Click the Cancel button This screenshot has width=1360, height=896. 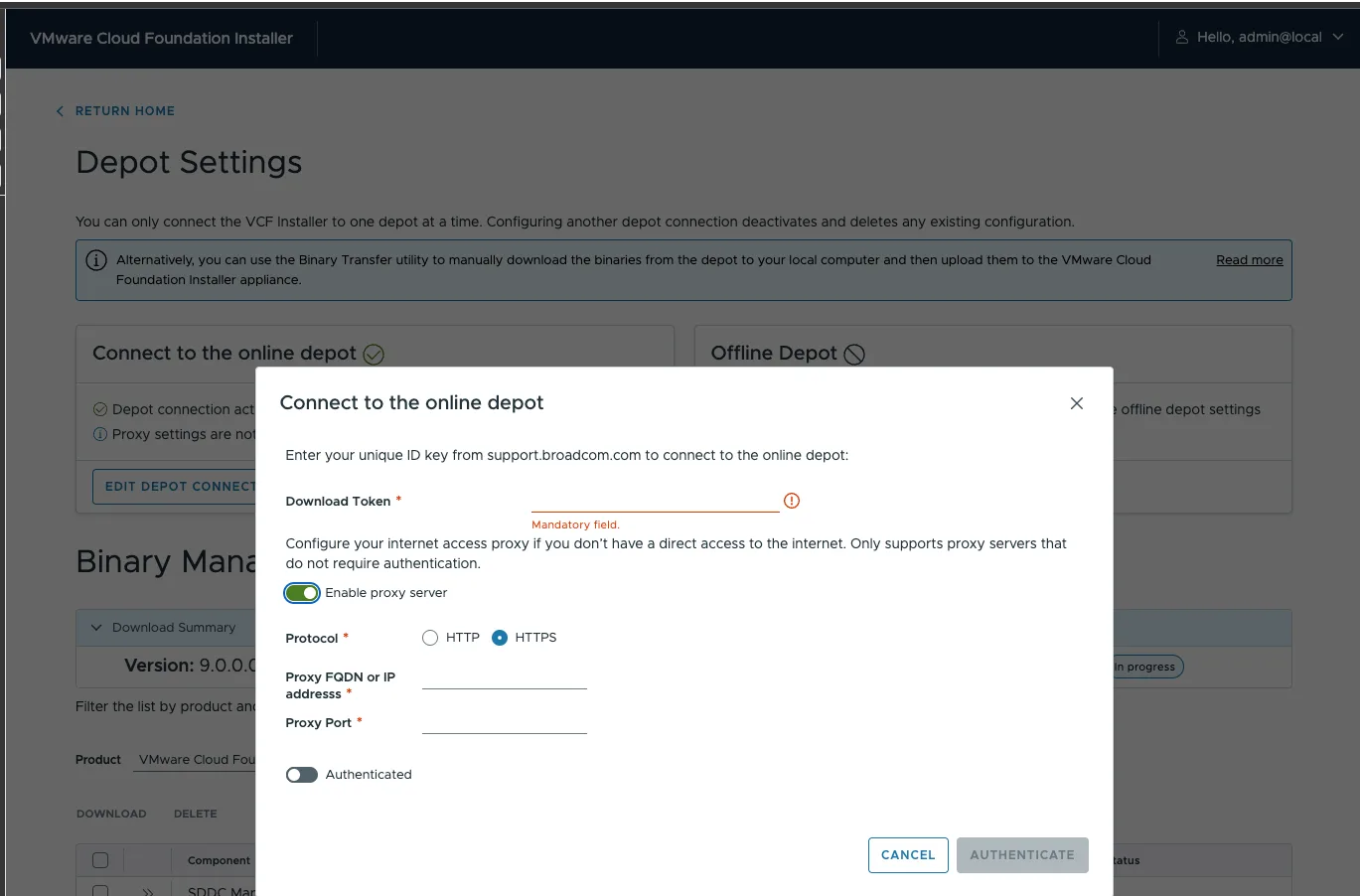[908, 855]
